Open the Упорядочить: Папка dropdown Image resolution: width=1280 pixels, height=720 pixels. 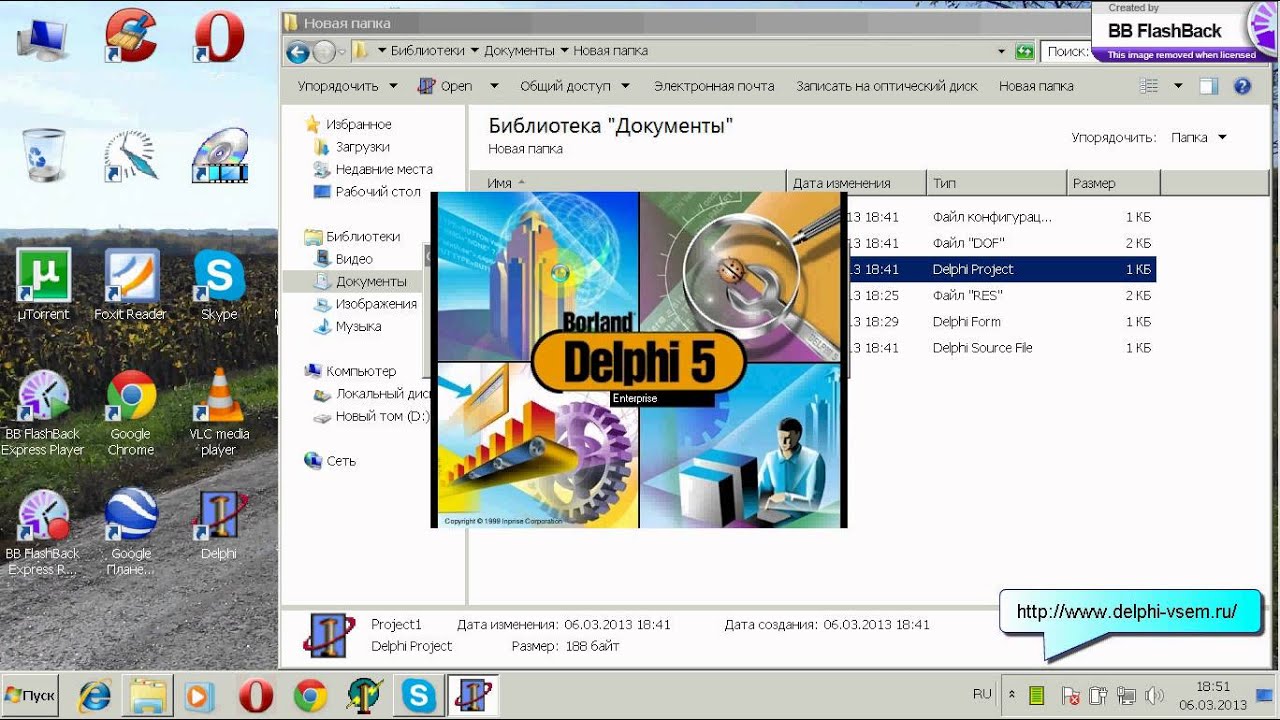click(1198, 138)
